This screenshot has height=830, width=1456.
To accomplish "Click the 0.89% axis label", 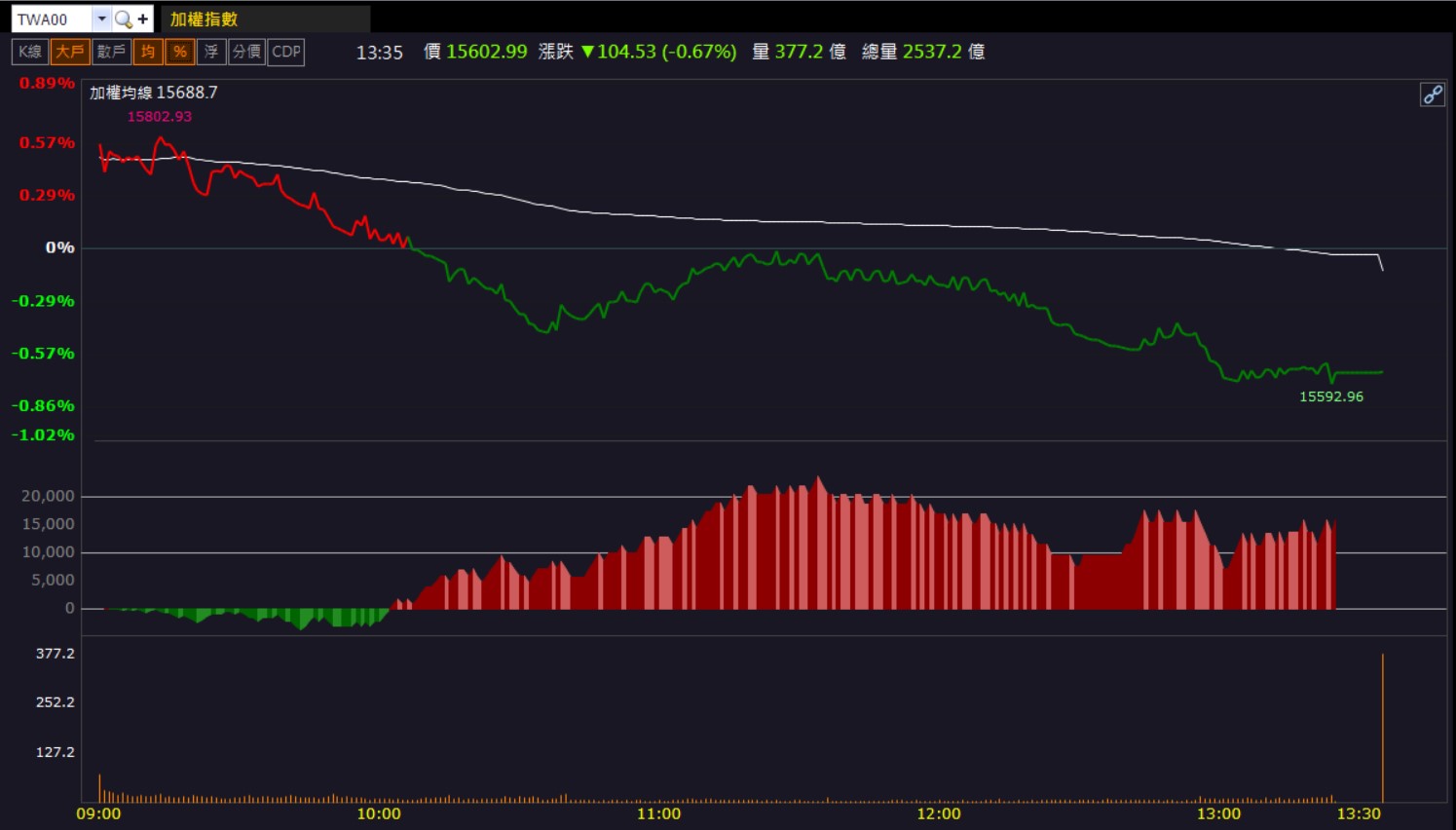I will [x=47, y=84].
